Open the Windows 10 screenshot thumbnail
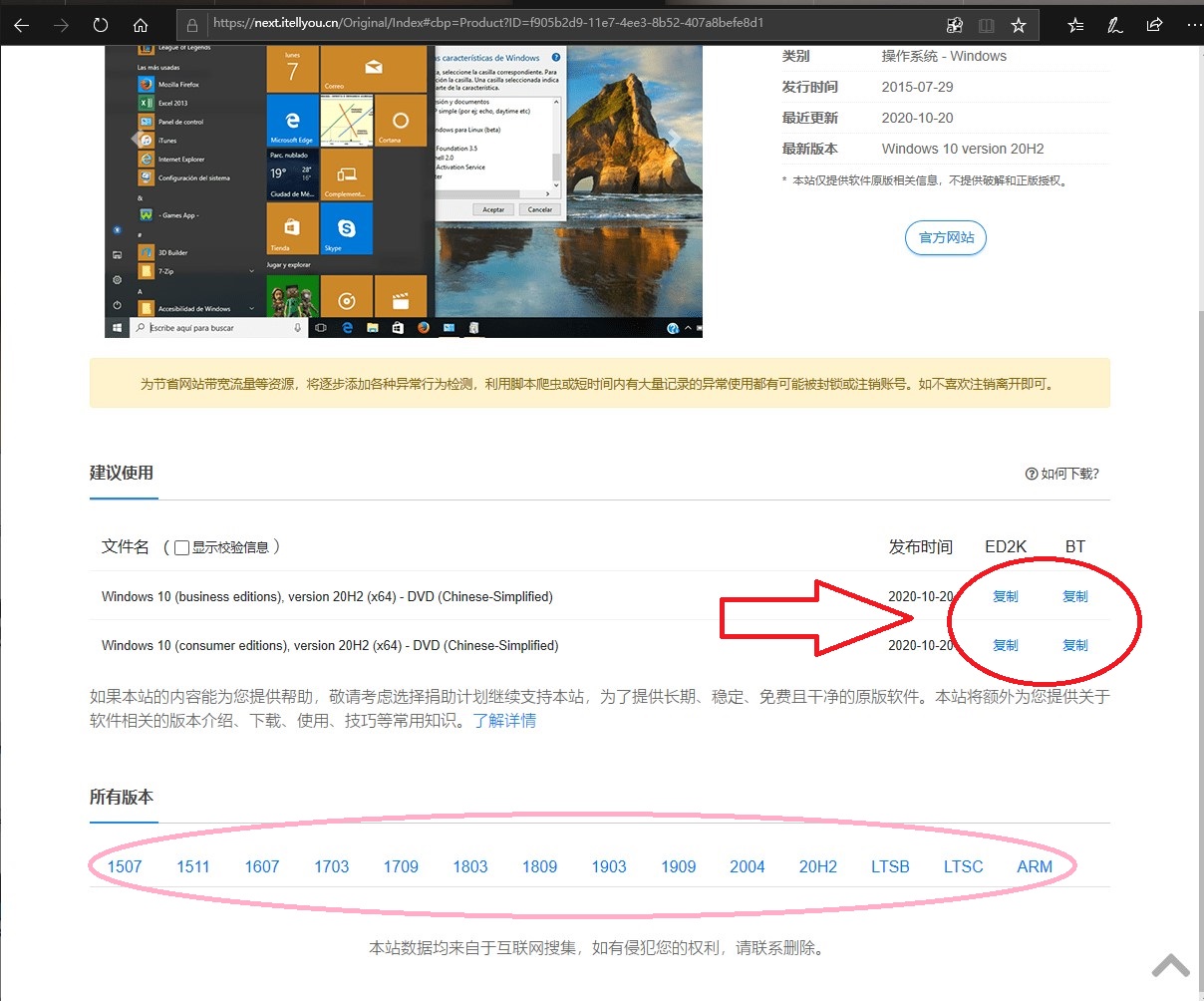 (x=404, y=191)
